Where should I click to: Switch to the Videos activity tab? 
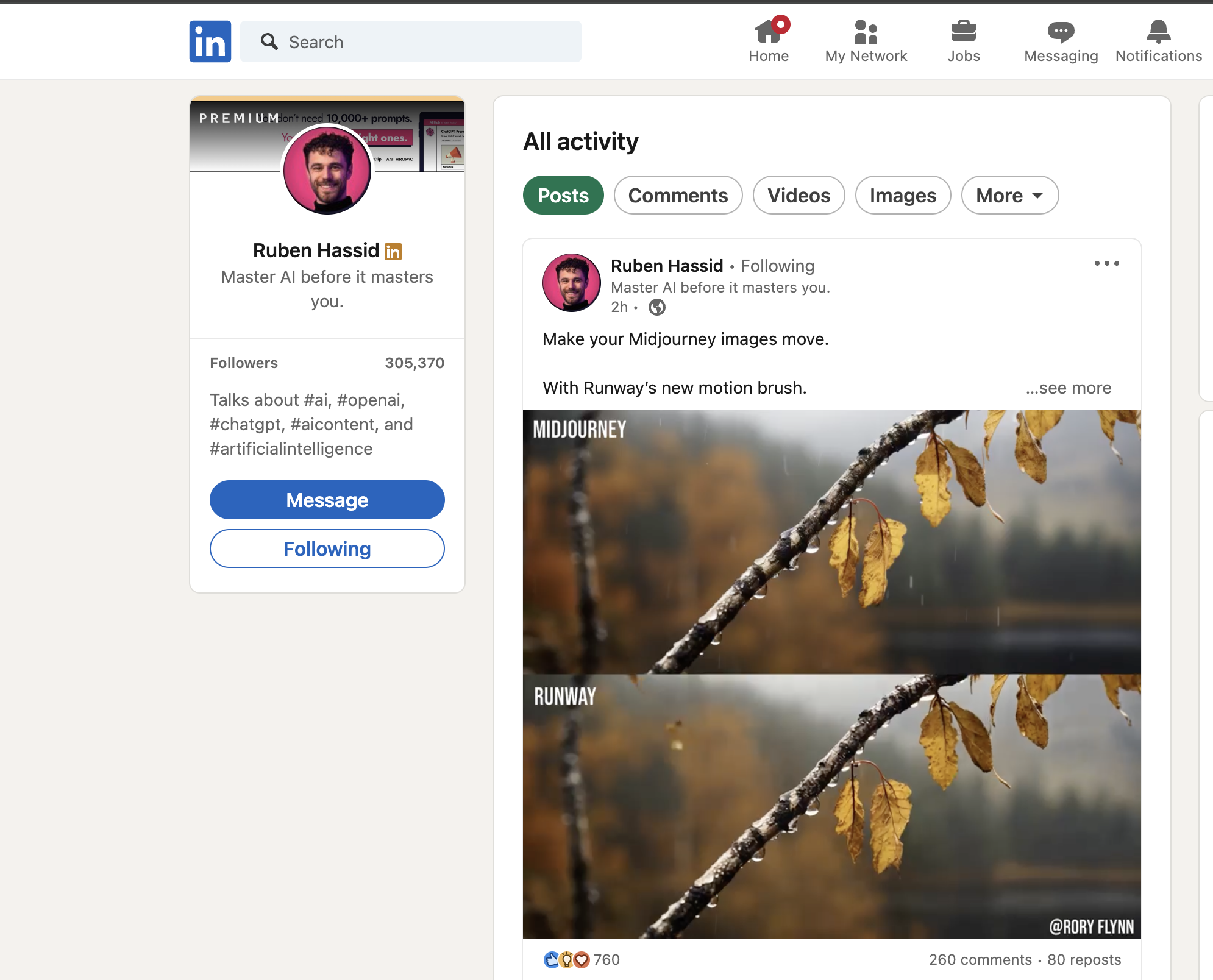pyautogui.click(x=799, y=195)
